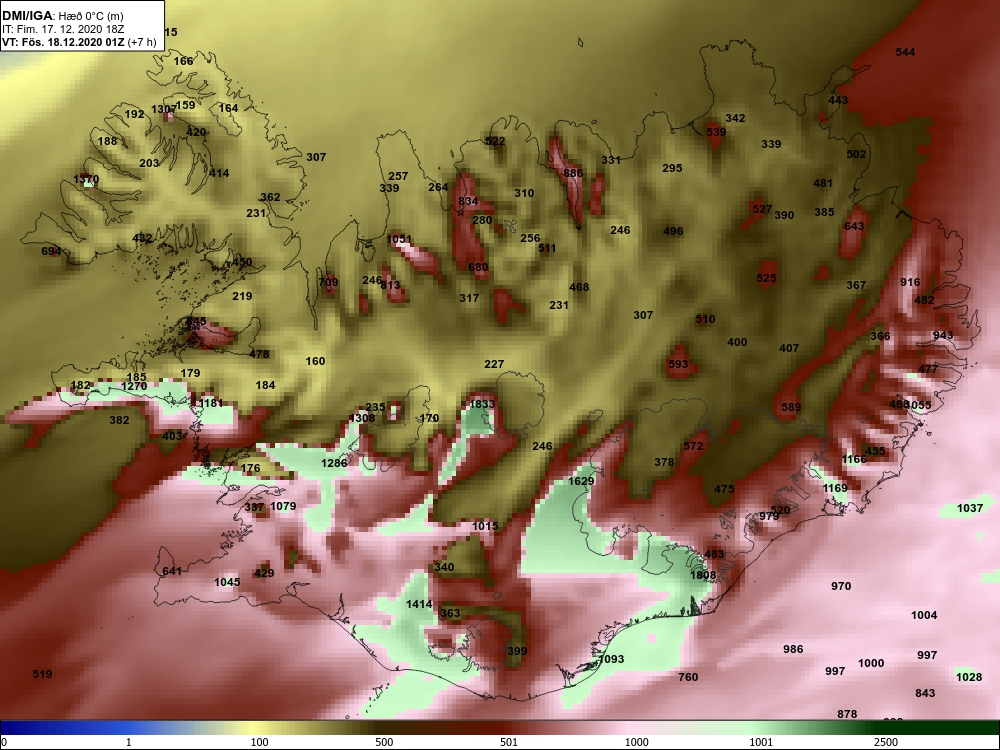
Task: Click the map value '382'
Action: 119,420
